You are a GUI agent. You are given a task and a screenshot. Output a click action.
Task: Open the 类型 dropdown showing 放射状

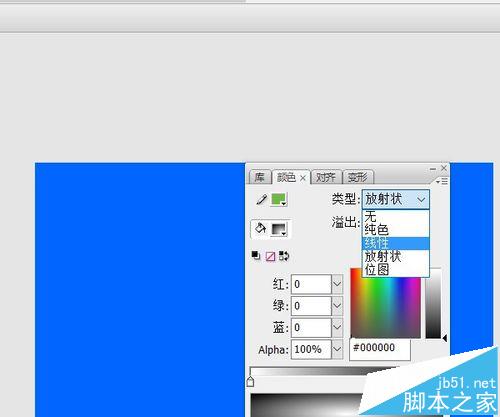(x=396, y=199)
